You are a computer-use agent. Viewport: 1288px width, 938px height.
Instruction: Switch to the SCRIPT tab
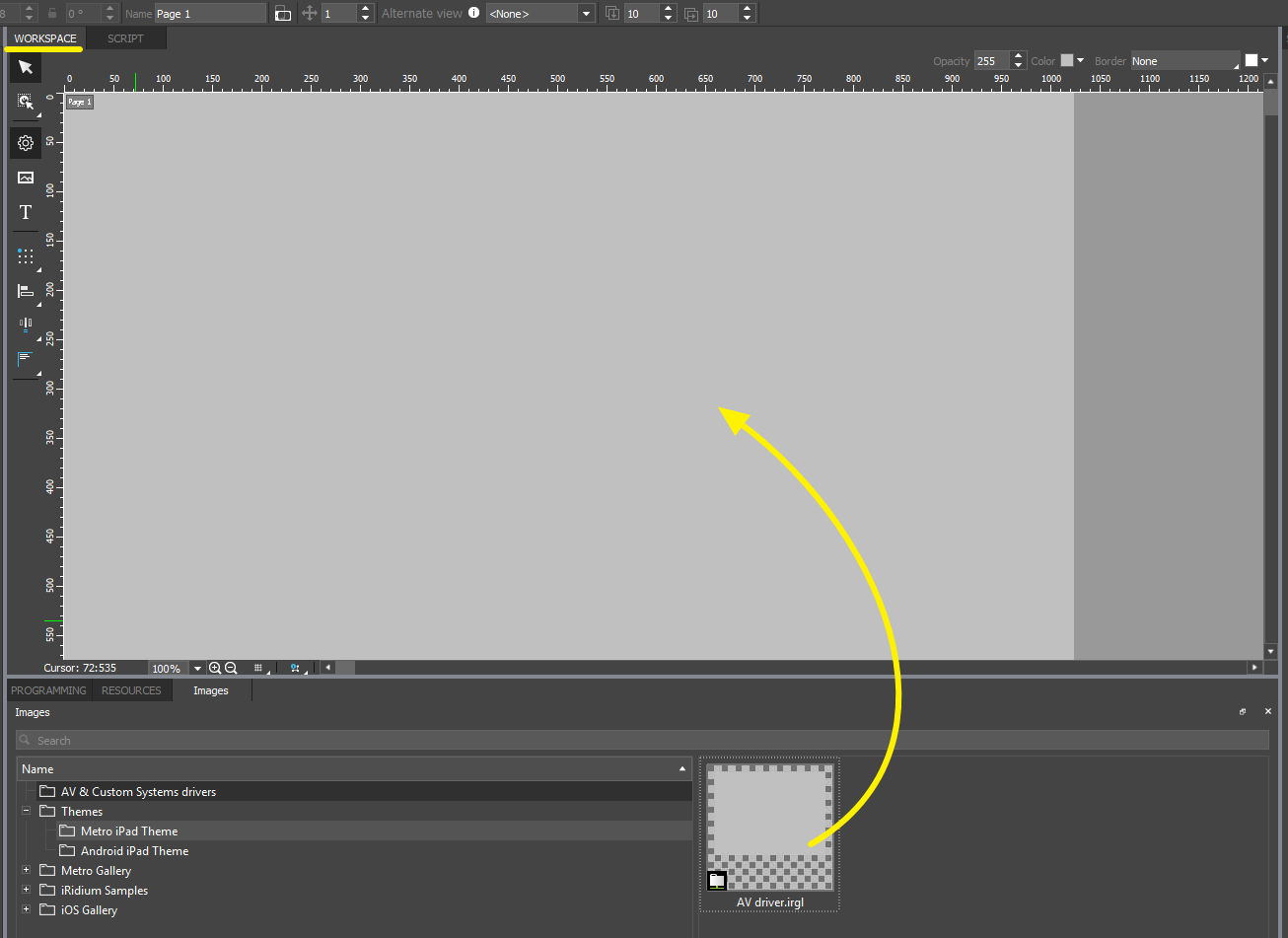click(125, 38)
